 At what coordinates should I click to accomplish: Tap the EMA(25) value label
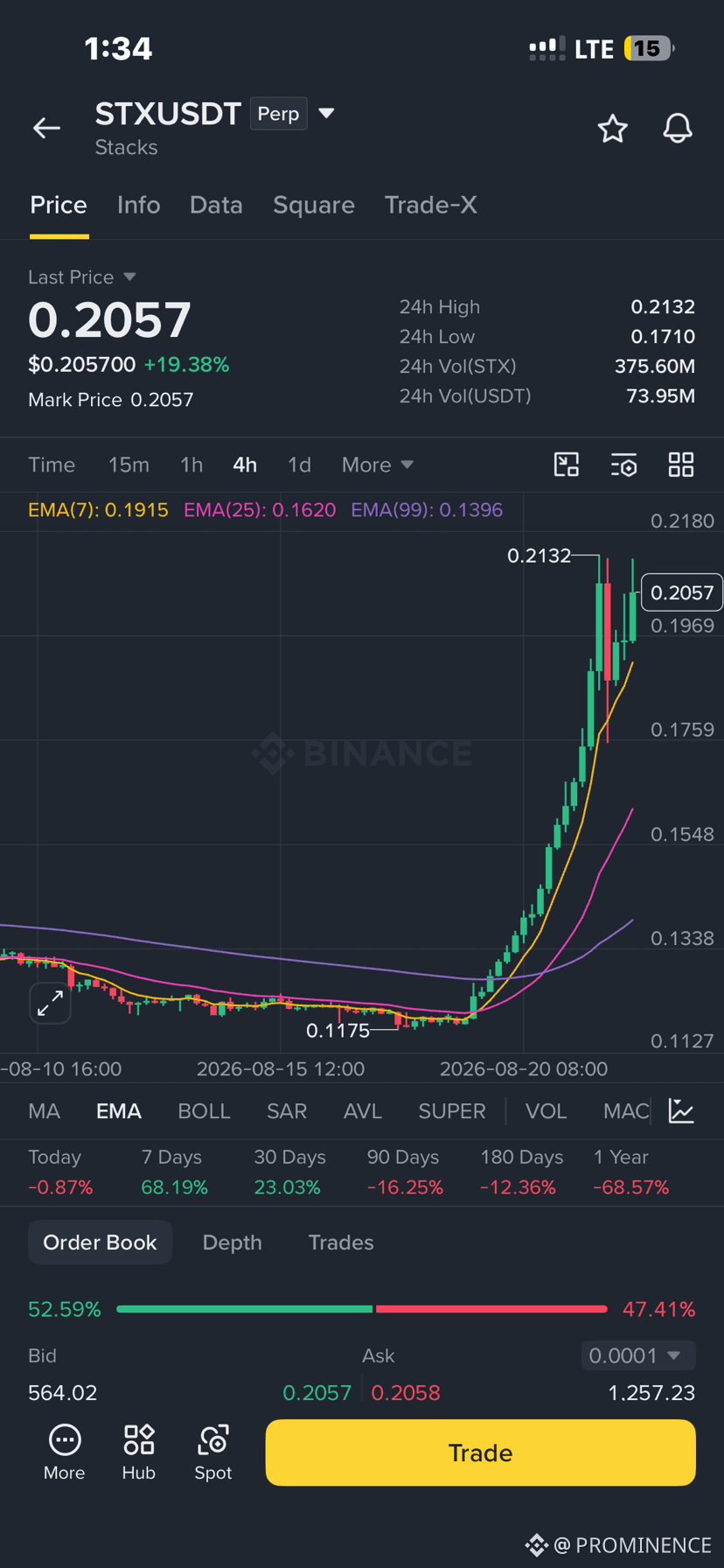[x=260, y=510]
